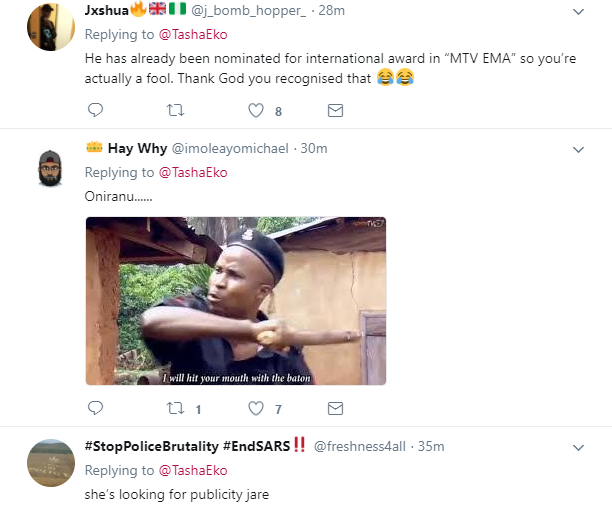Expand options chevron on Hay Why's tweet
Viewport: 612px width, 508px height.
coord(578,149)
